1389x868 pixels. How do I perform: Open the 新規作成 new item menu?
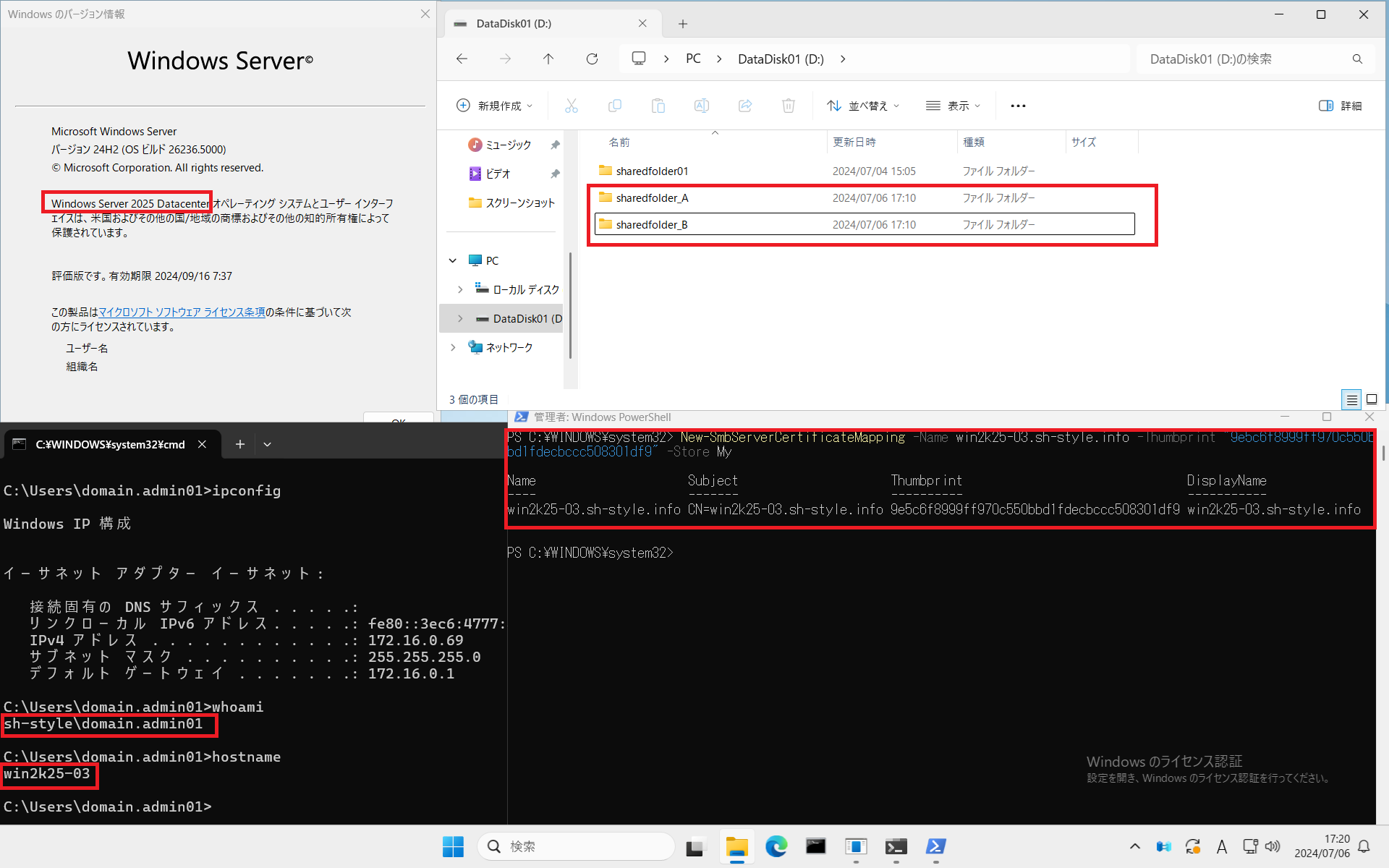495,106
